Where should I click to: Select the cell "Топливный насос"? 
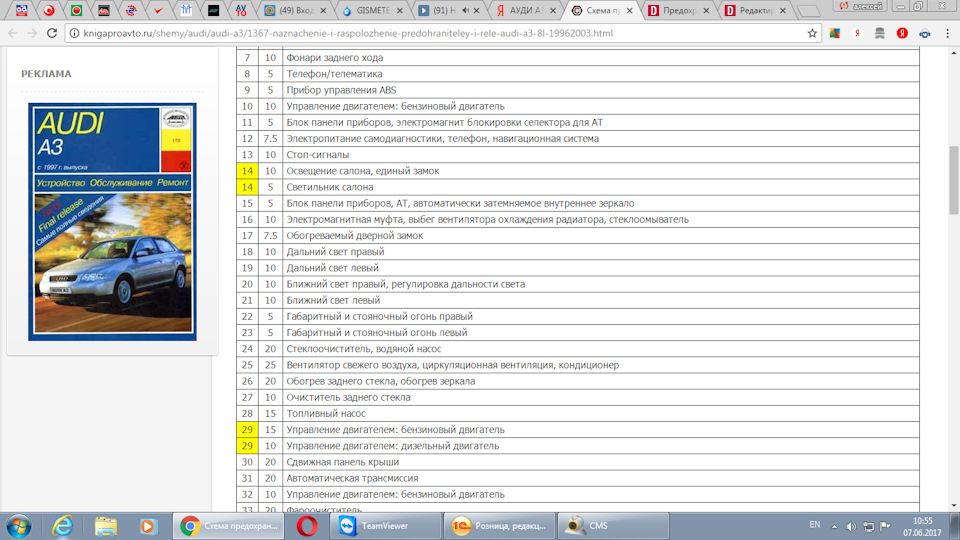(601, 413)
